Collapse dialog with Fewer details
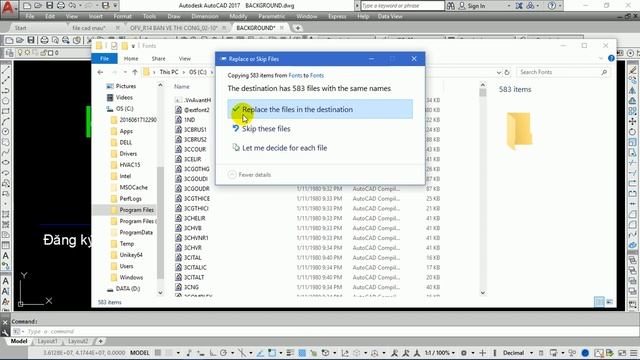 pos(249,175)
